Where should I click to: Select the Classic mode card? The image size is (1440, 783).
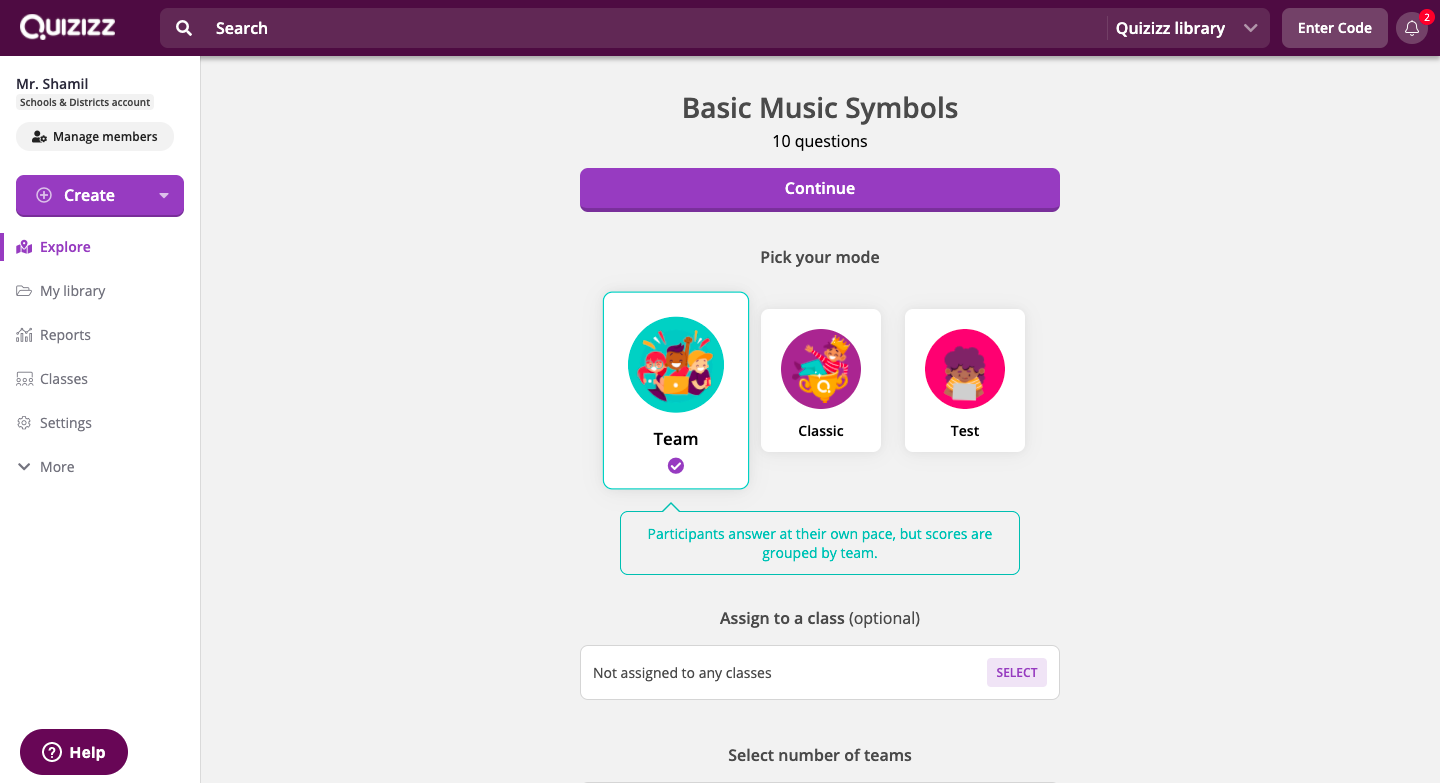[x=821, y=380]
